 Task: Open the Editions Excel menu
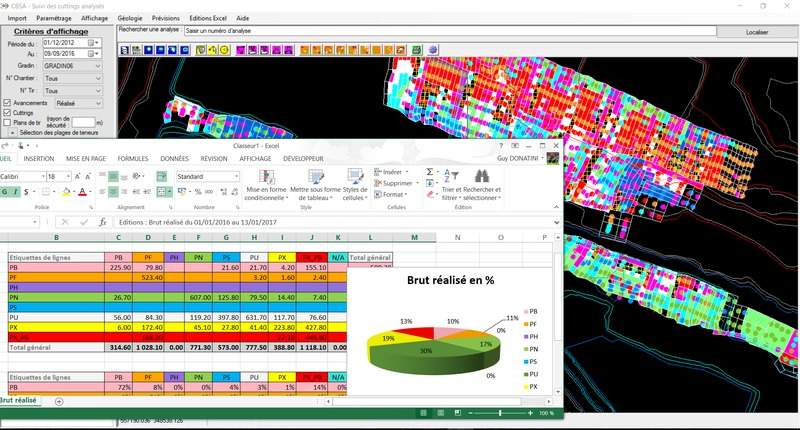[x=208, y=18]
